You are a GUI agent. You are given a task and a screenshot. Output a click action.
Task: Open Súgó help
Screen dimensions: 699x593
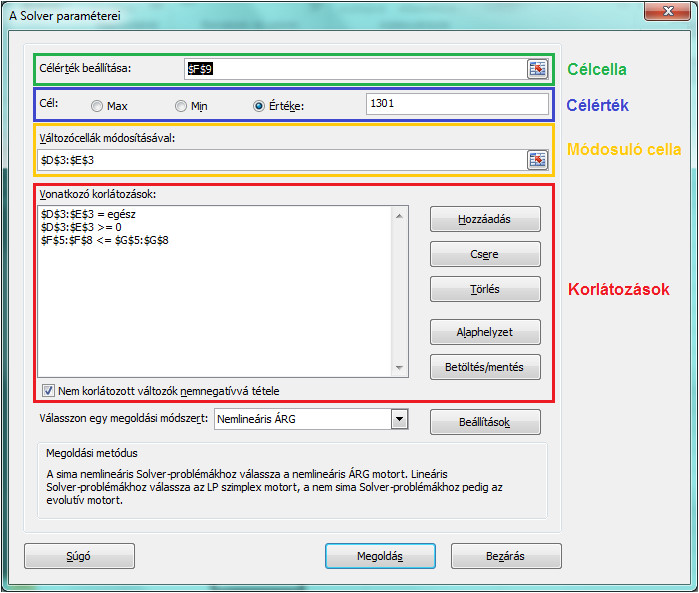(x=79, y=556)
